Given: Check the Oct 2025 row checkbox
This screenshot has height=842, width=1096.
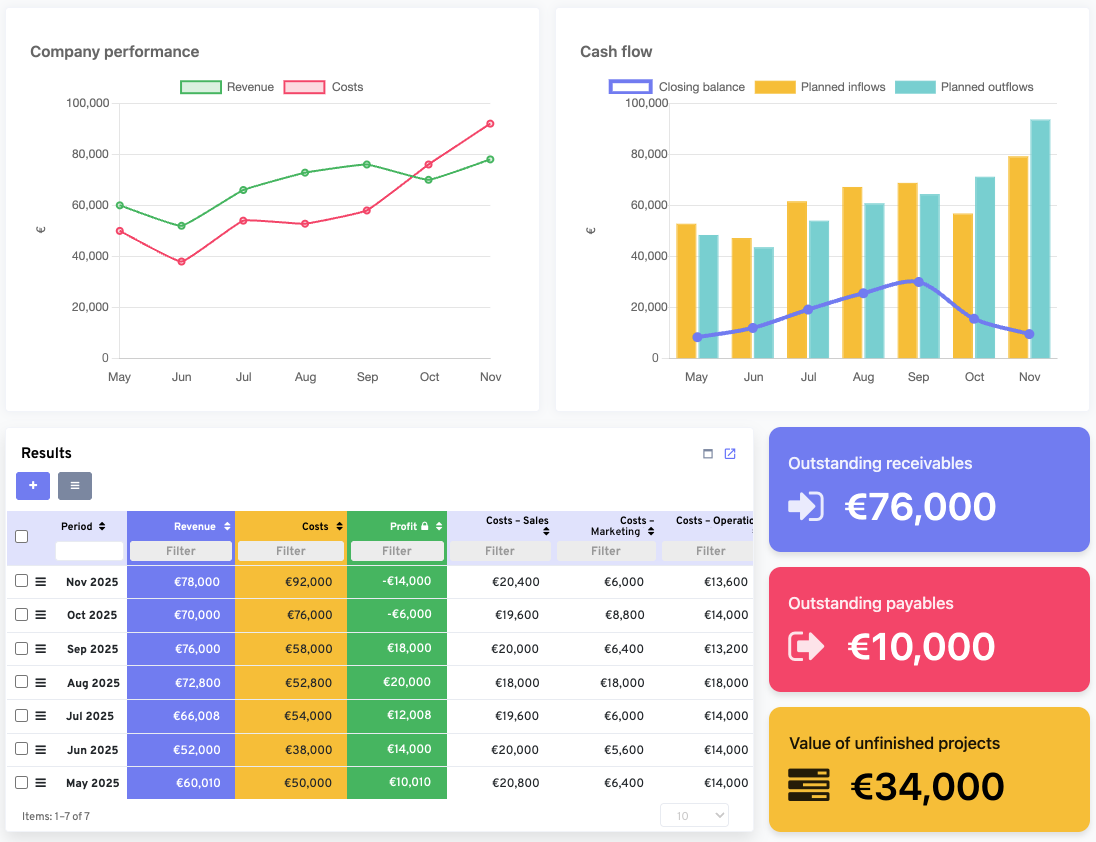Looking at the screenshot, I should 22,614.
